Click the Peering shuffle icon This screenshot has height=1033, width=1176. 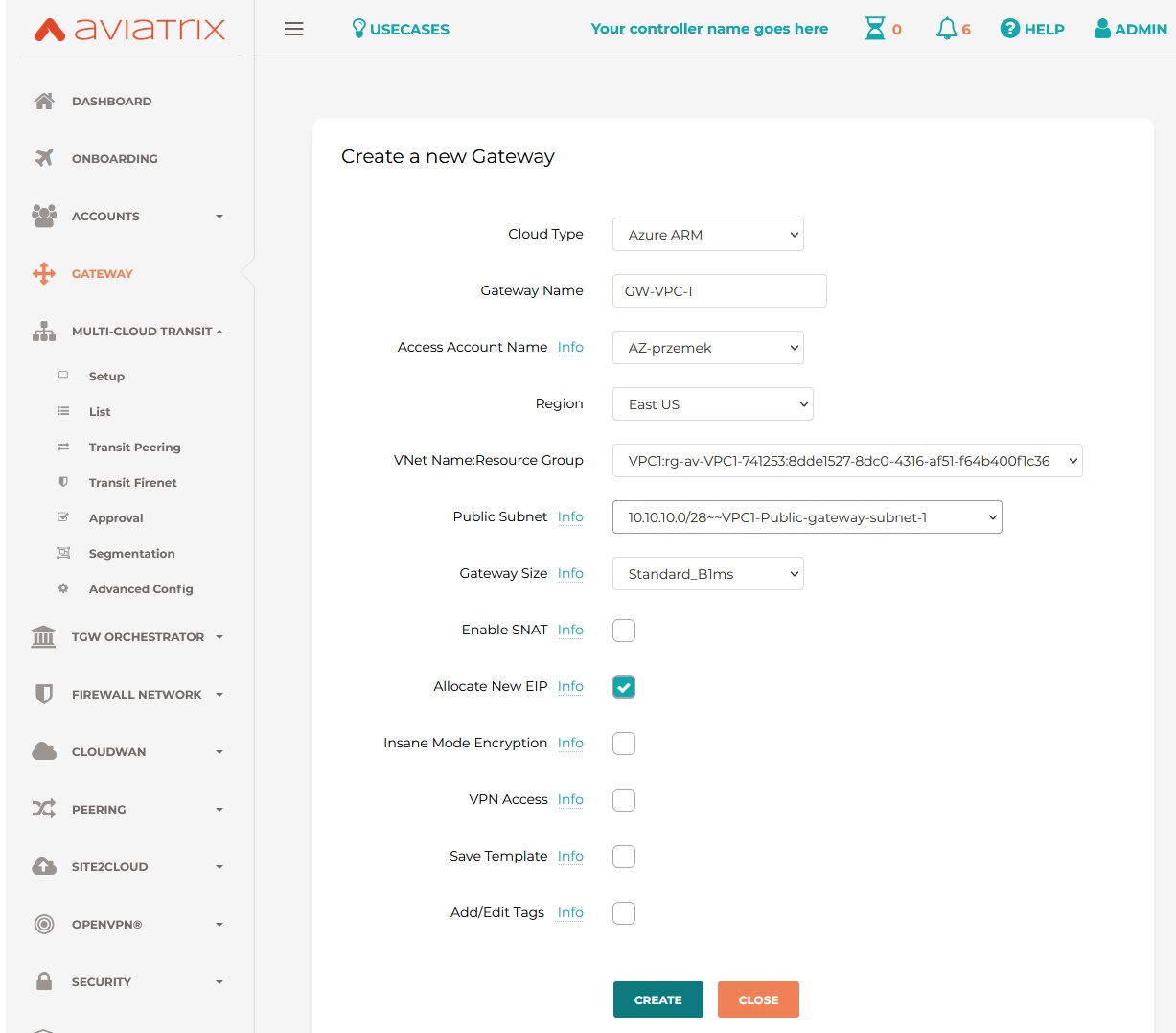(44, 809)
